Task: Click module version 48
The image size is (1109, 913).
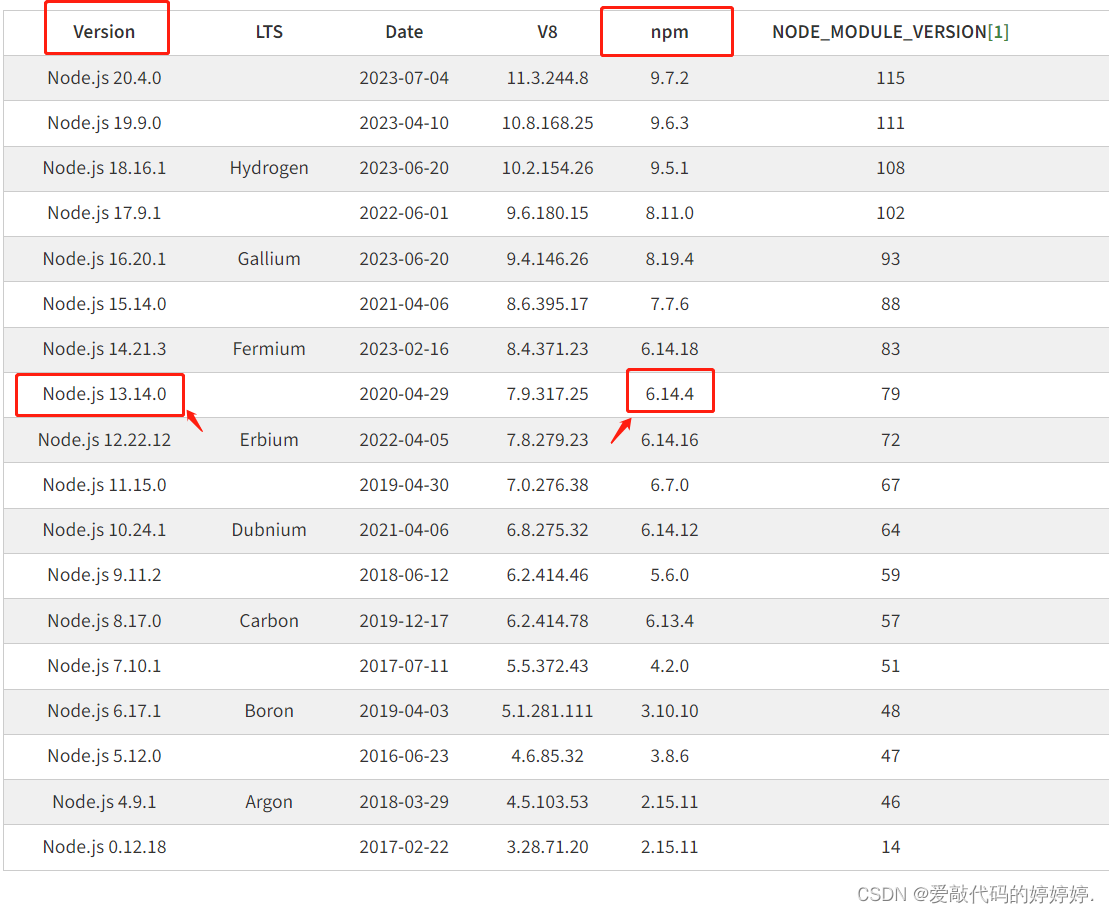Action: pyautogui.click(x=890, y=711)
